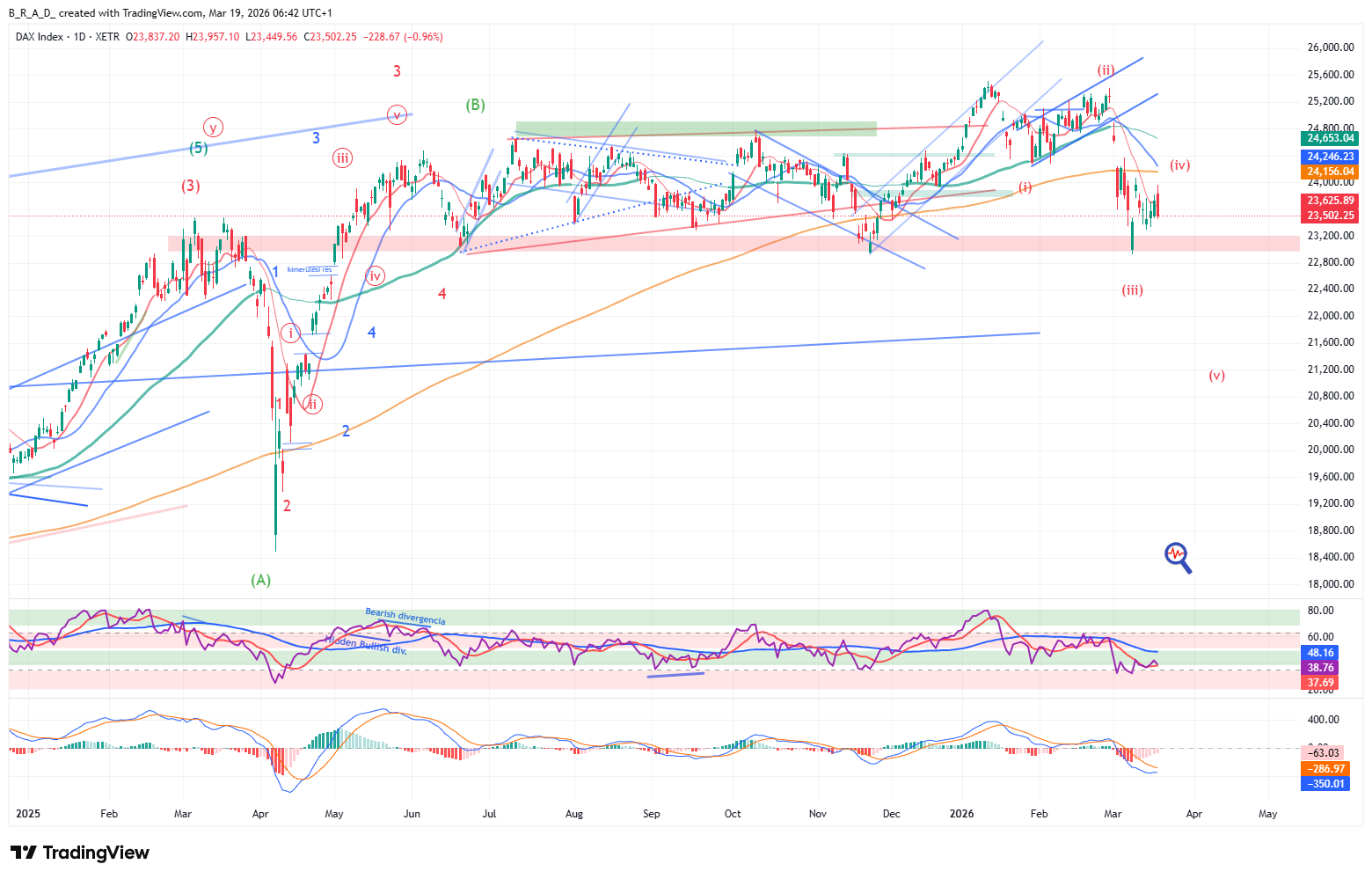This screenshot has height=879, width=1372.
Task: Click the green 24,653.04 price label
Action: [x=1331, y=138]
